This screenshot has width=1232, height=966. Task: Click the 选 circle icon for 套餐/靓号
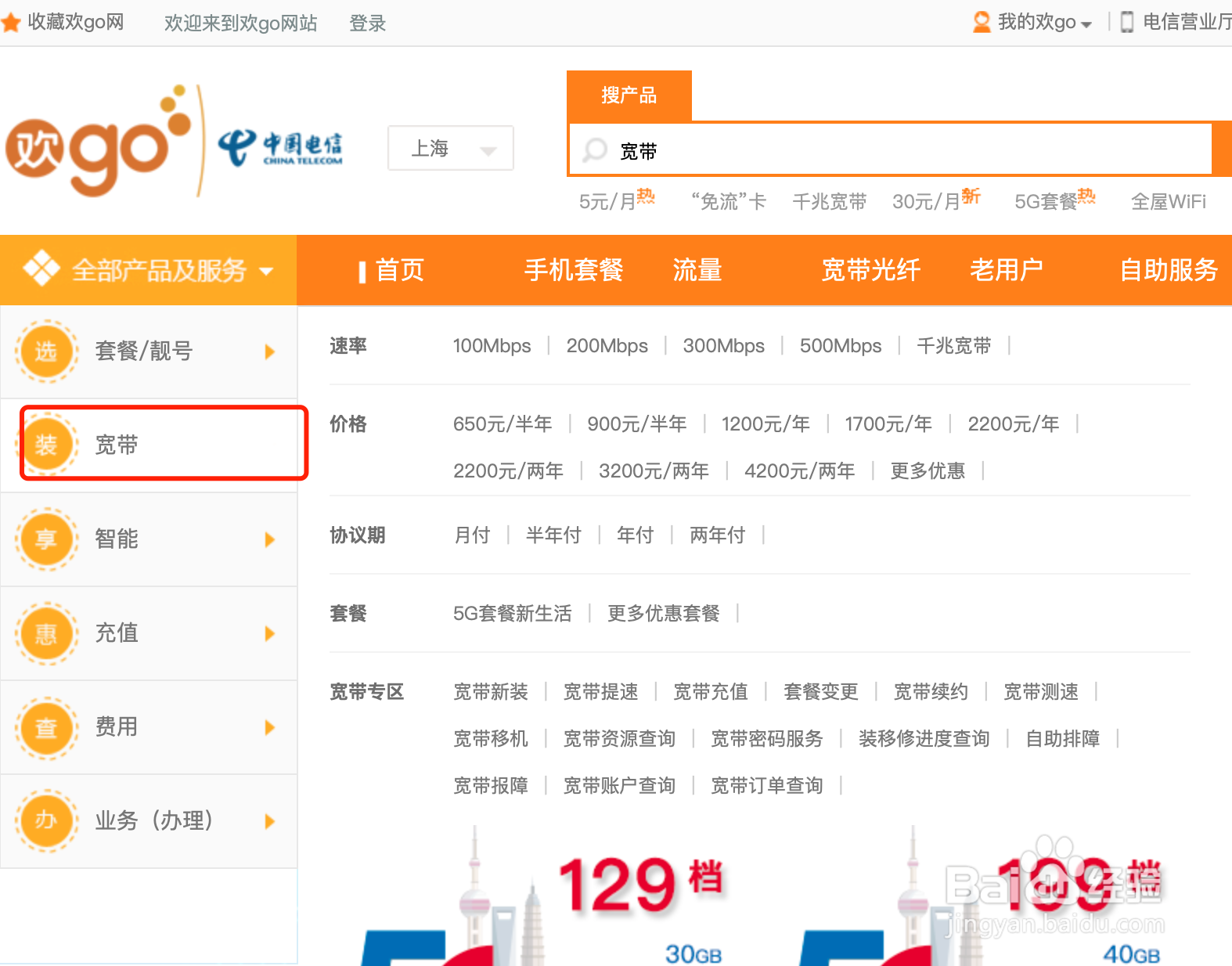pos(46,351)
